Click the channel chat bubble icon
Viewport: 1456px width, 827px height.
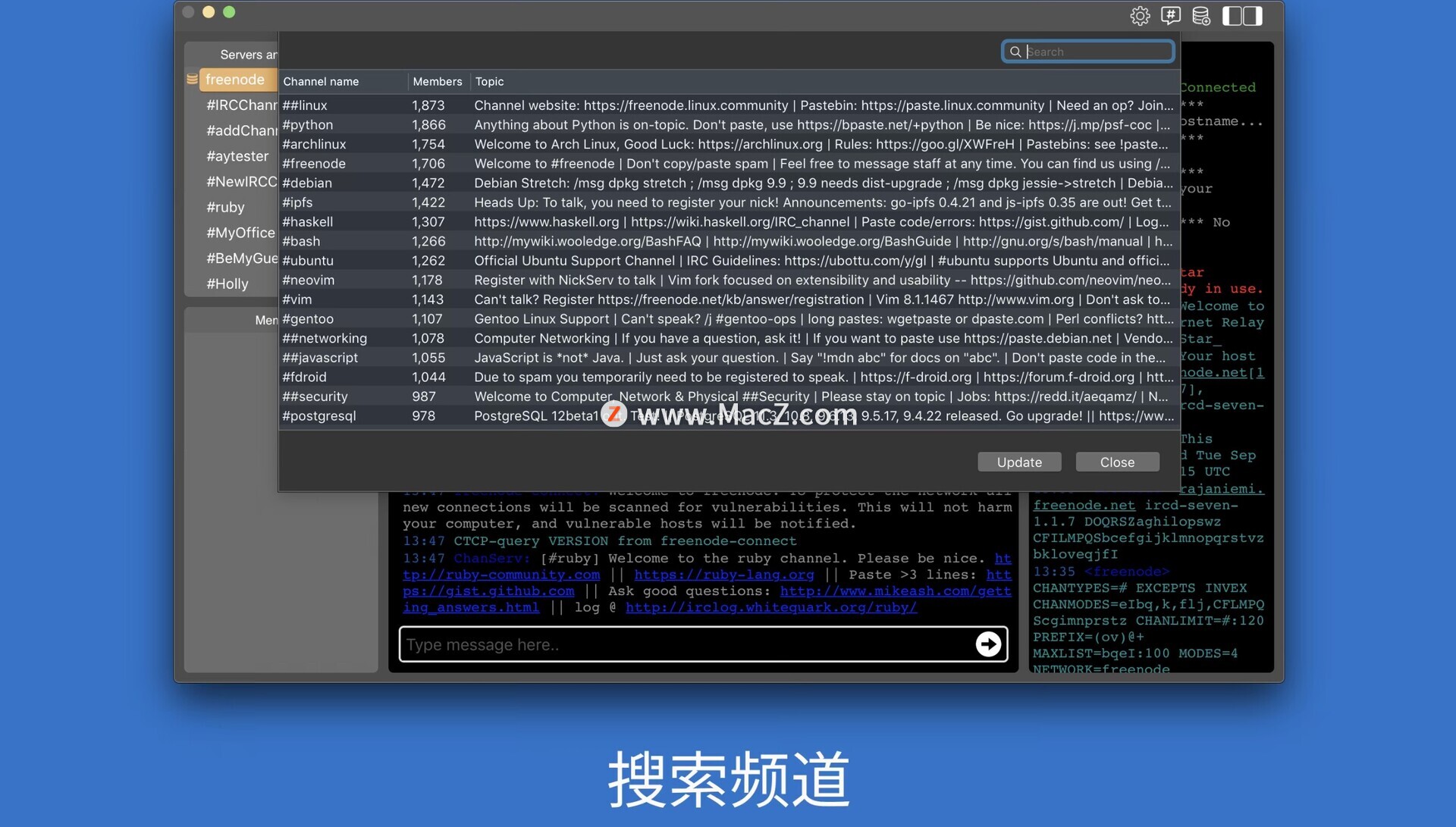(1170, 16)
